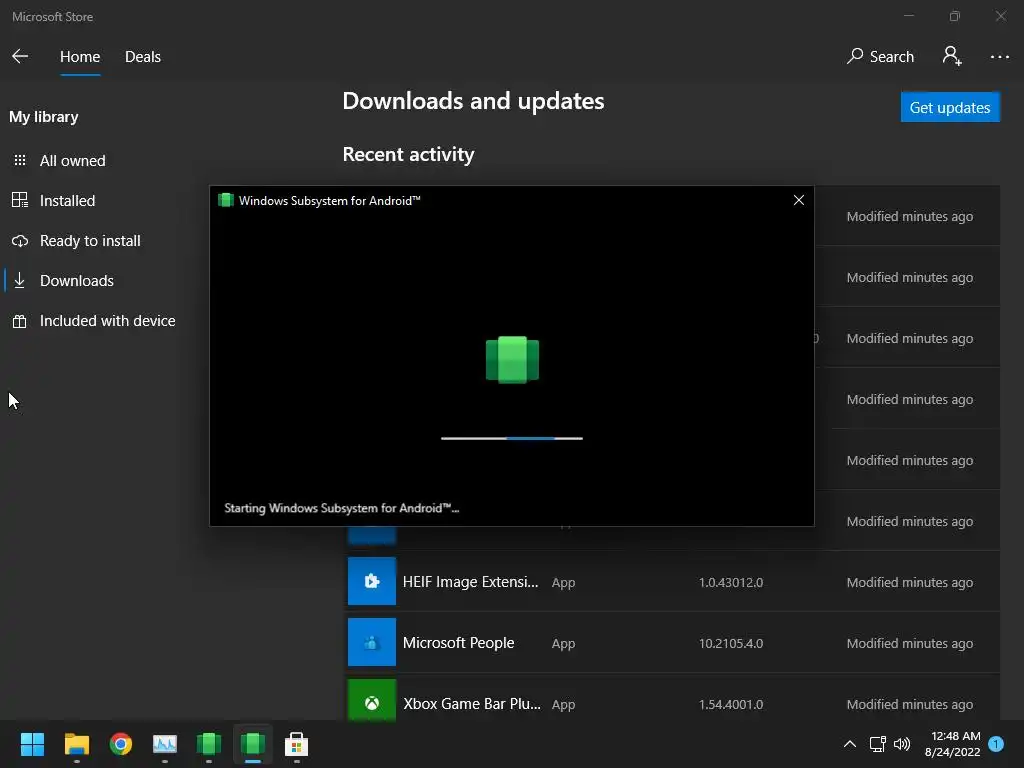Viewport: 1024px width, 768px height.
Task: Open Search in Microsoft Store
Action: pos(880,57)
